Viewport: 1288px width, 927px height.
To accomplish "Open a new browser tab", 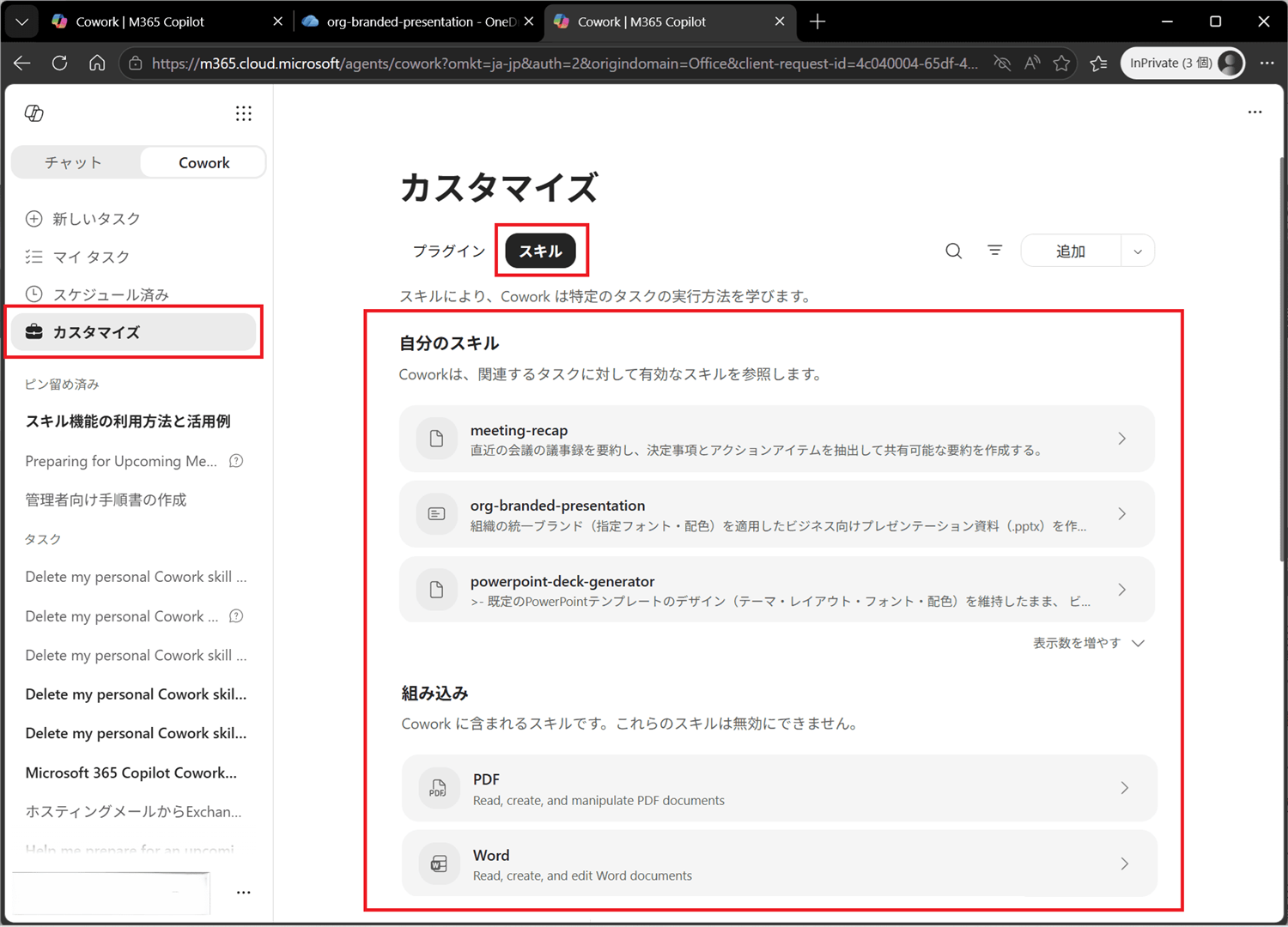I will coord(817,21).
